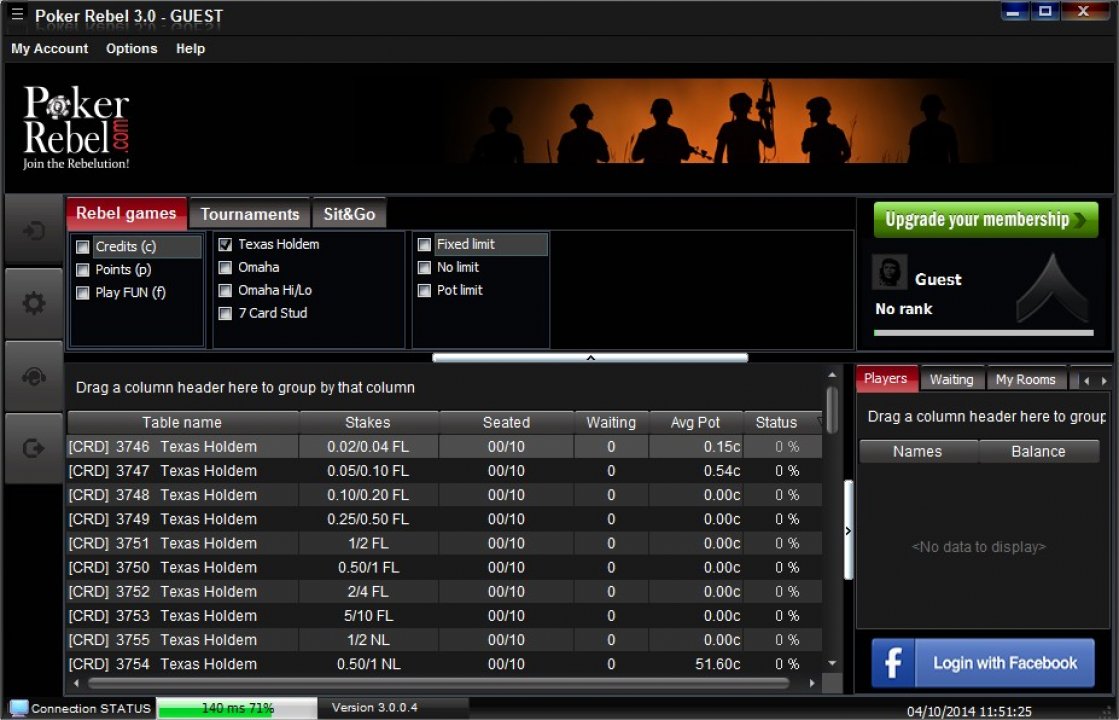
Task: Click the Poker Rebel logo
Action: pyautogui.click(x=76, y=127)
